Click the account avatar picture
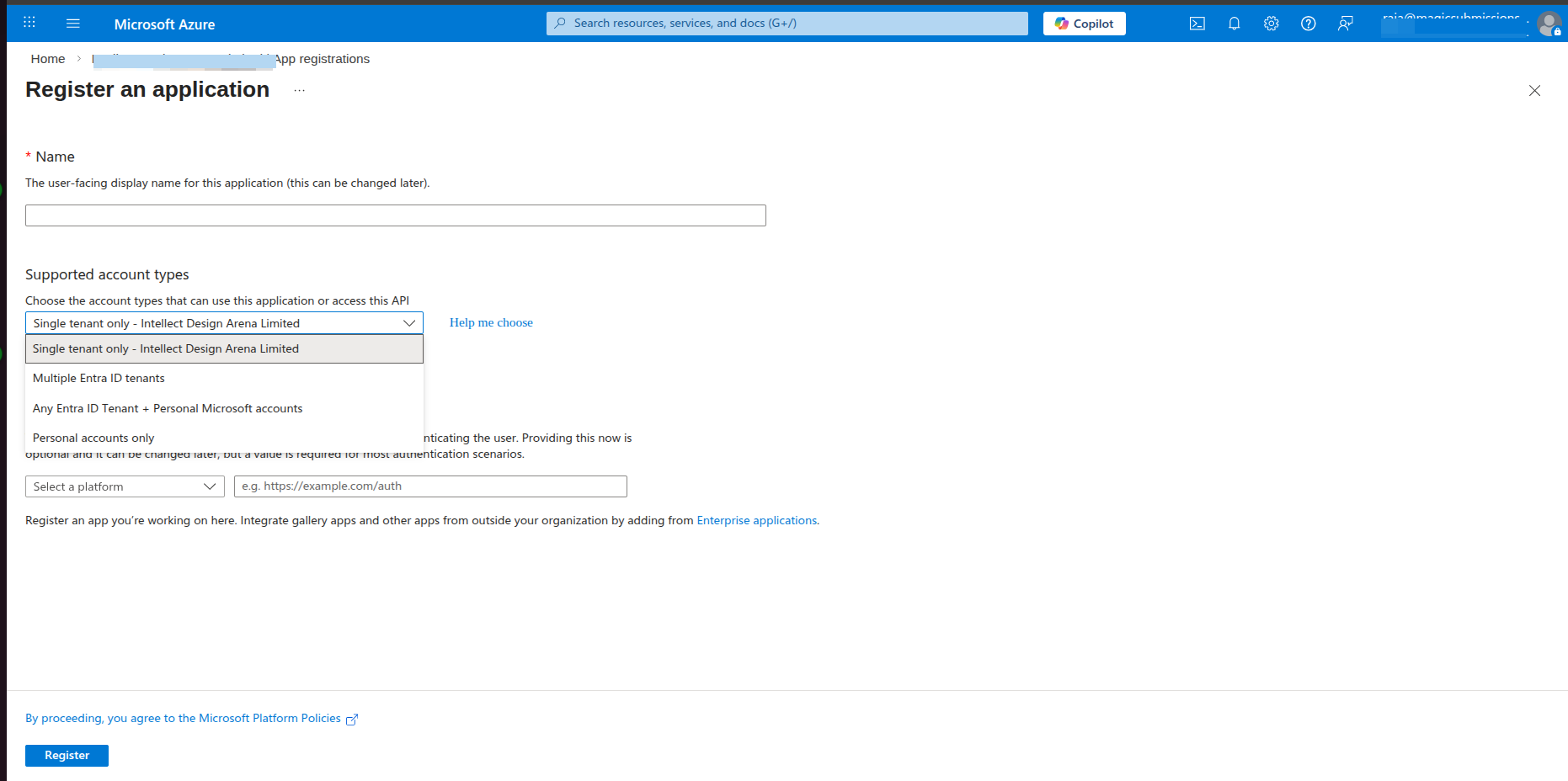1568x781 pixels. (1549, 24)
